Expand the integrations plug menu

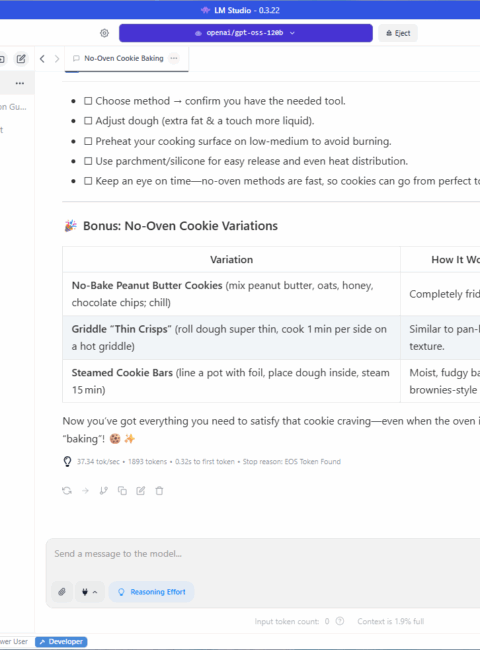tap(90, 592)
